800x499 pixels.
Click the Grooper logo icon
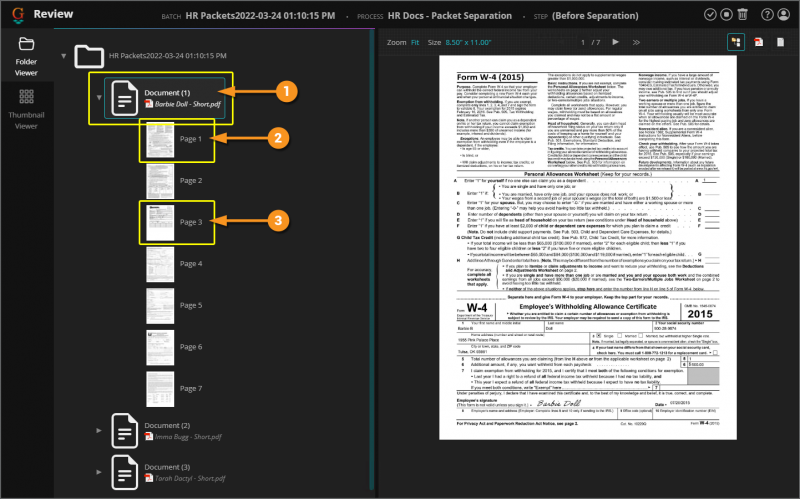pyautogui.click(x=18, y=15)
